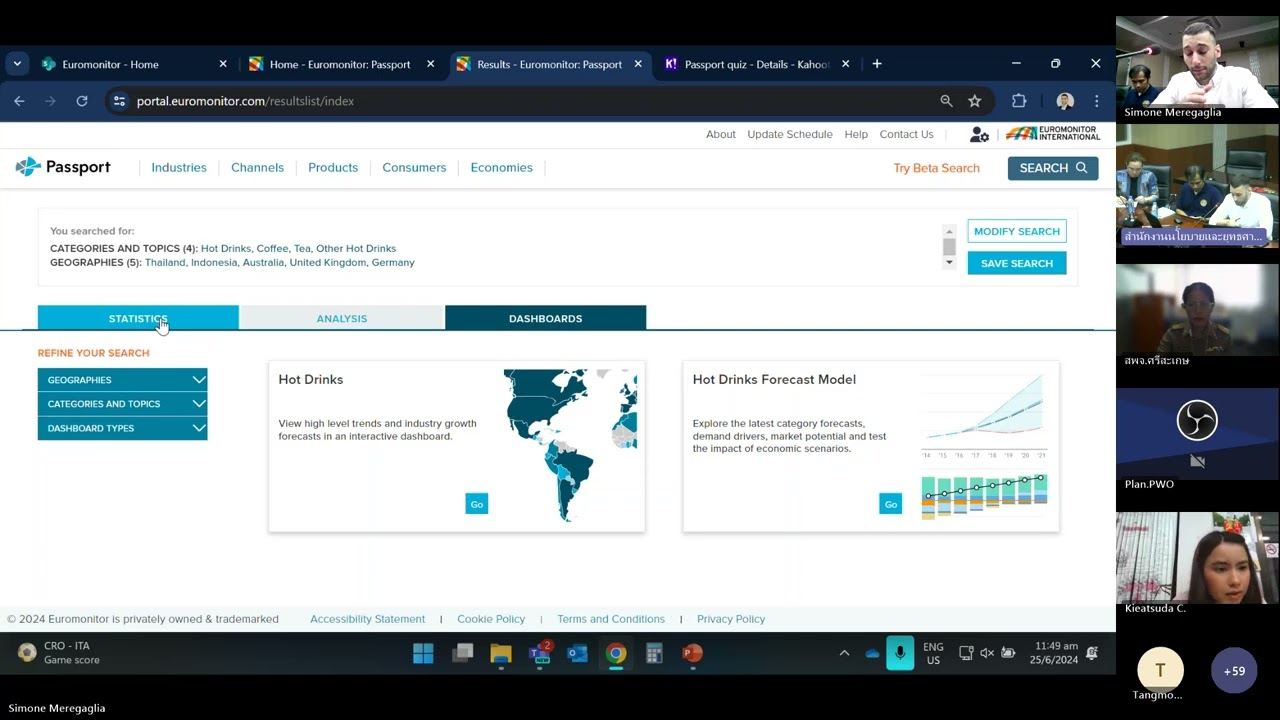This screenshot has height=720, width=1280.
Task: Open the Channels menu
Action: [x=257, y=167]
